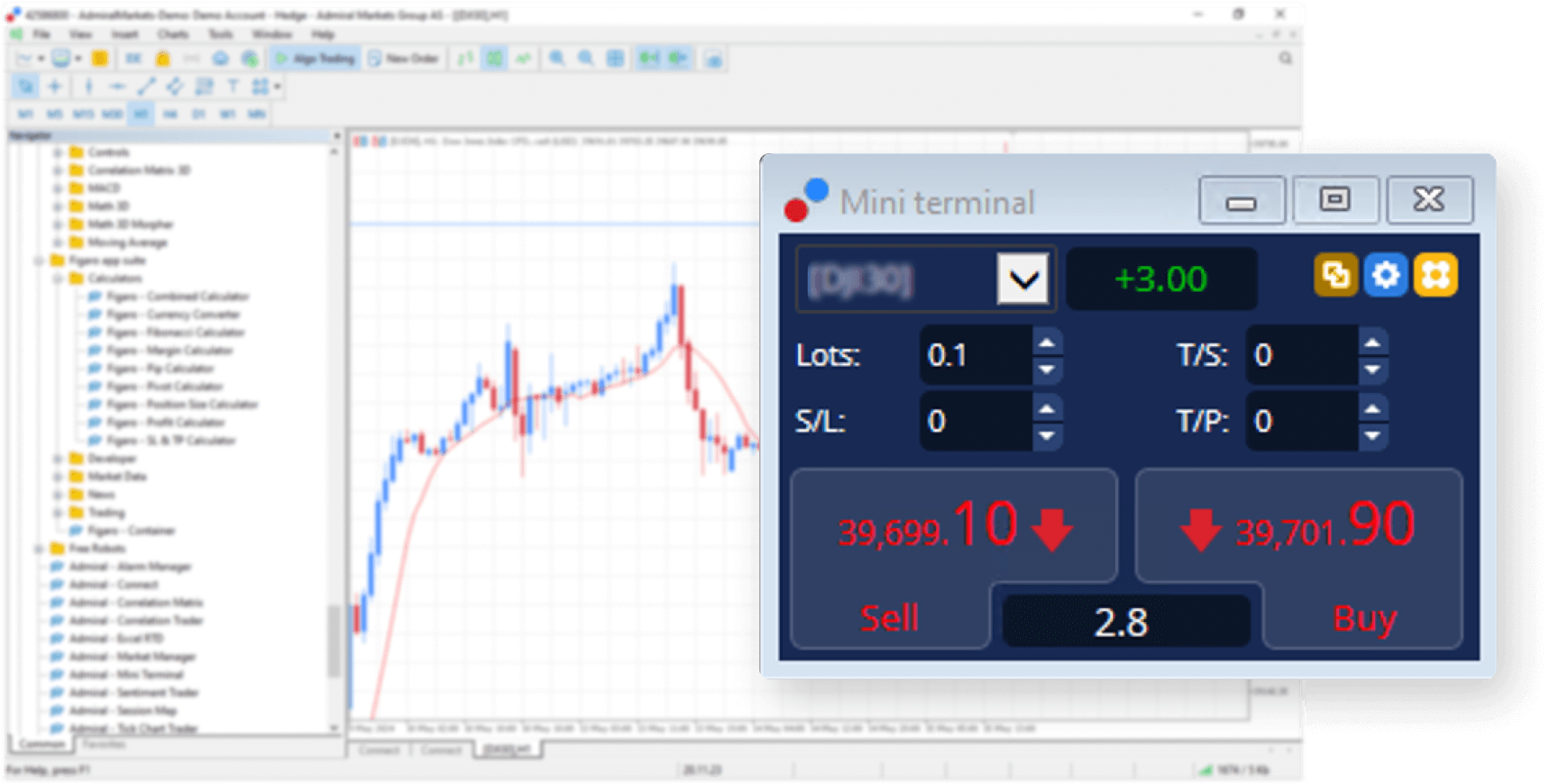Decrease the T/P value with down arrow
Screen dimensions: 1559x784
click(1371, 436)
